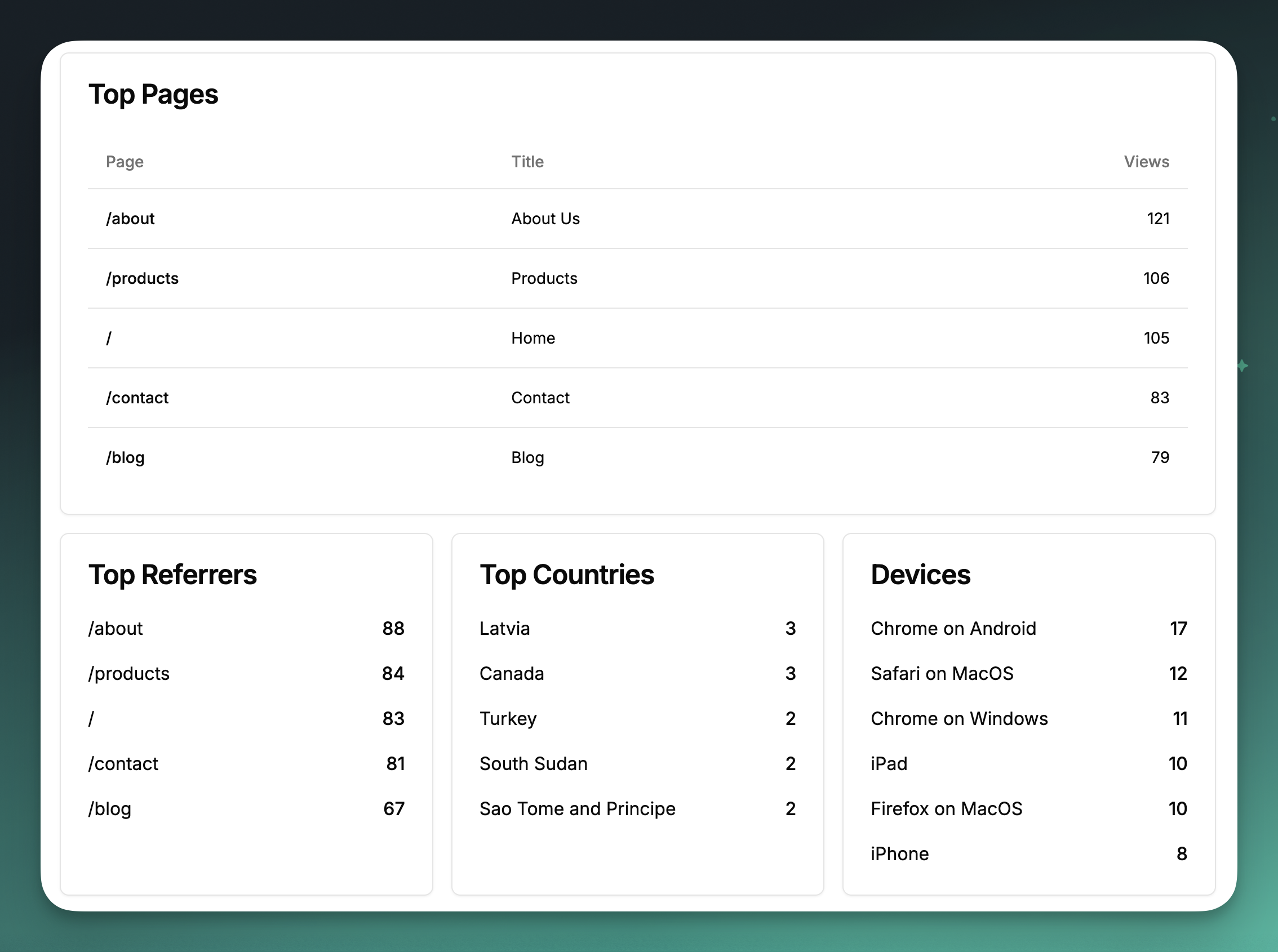Click the 79 views value
The width and height of the screenshot is (1278, 952).
coord(1160,457)
